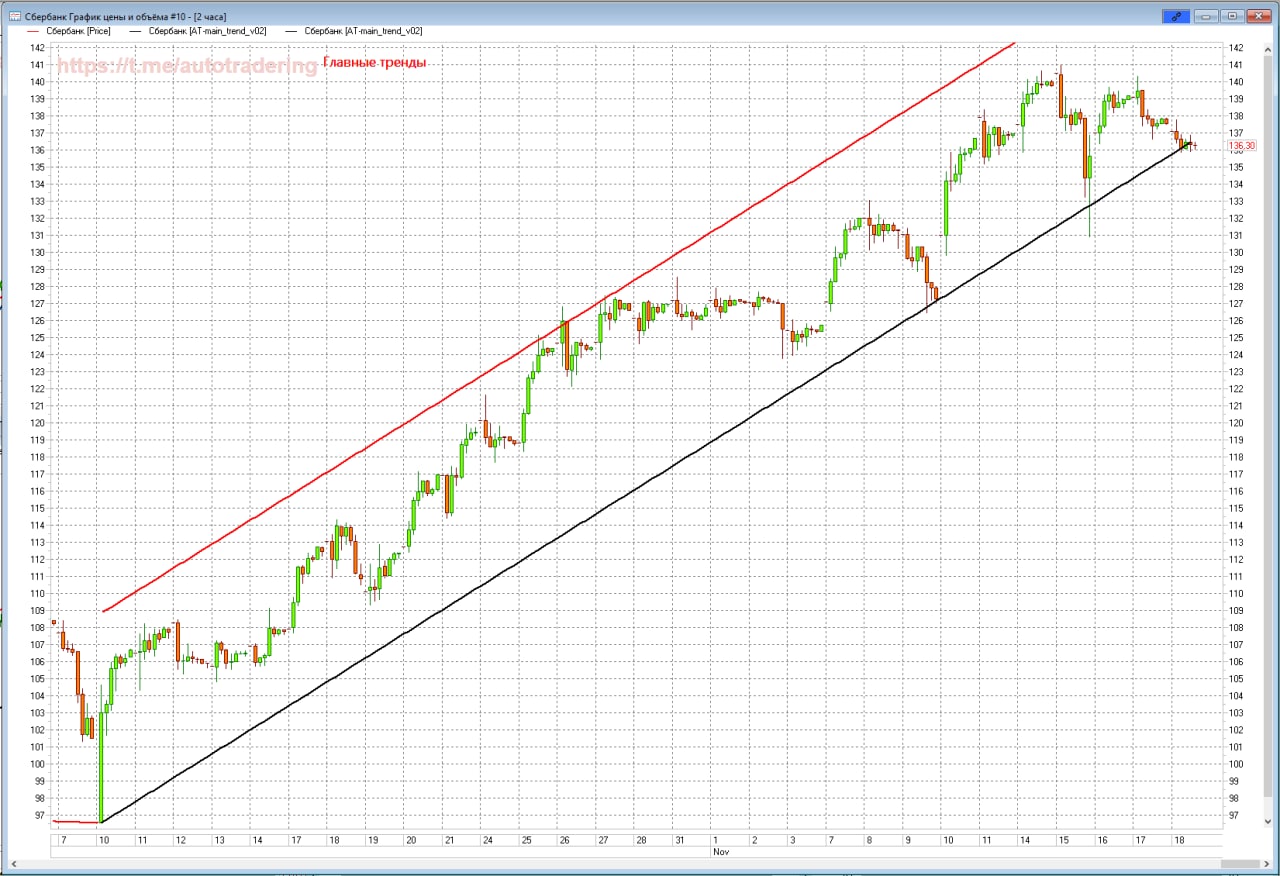
Task: Click the current price tag 136,30
Action: pos(1241,146)
